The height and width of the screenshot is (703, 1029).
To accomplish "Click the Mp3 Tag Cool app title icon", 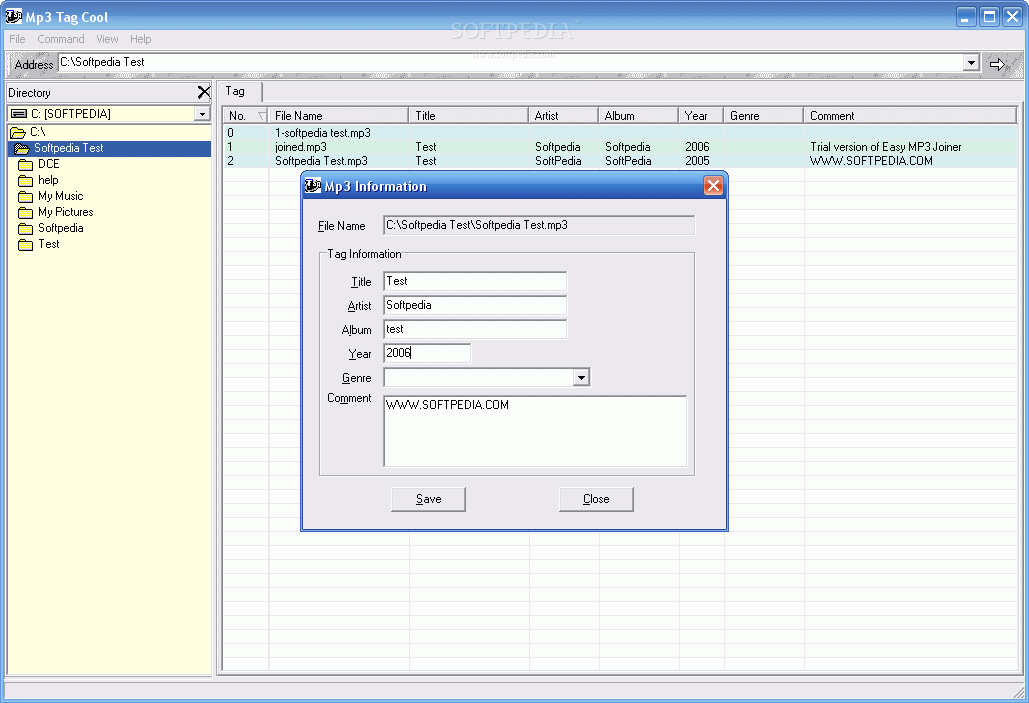I will [x=14, y=16].
